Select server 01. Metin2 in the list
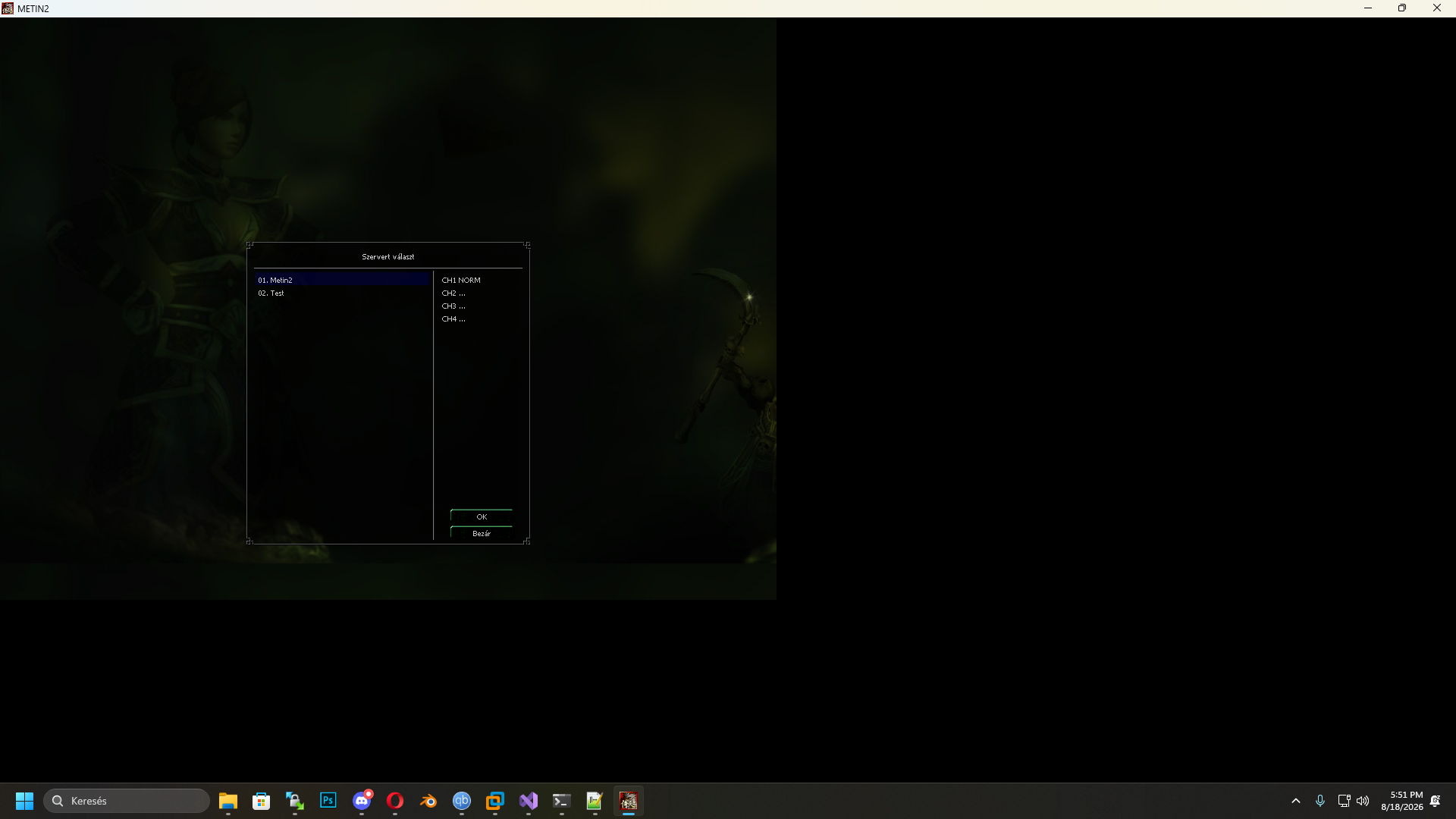The height and width of the screenshot is (819, 1456). (x=342, y=280)
